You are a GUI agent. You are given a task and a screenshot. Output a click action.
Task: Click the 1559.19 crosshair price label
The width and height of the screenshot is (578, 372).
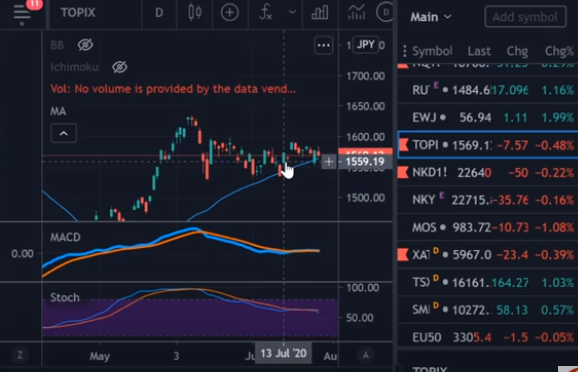(365, 161)
